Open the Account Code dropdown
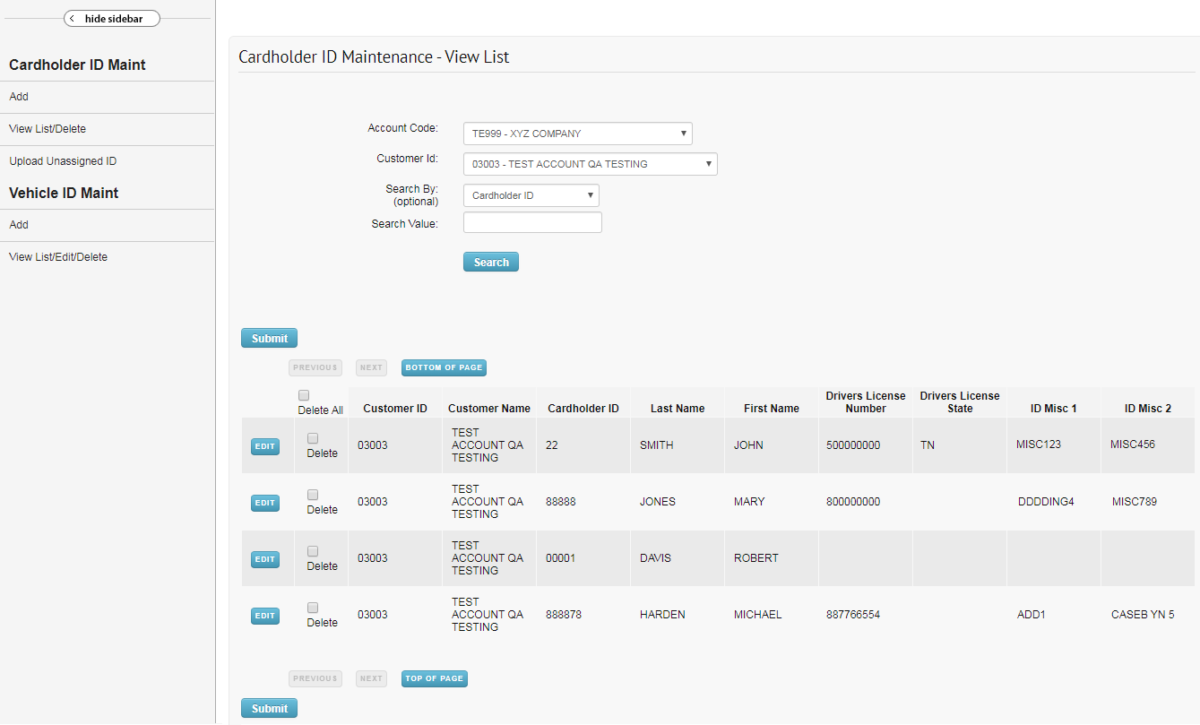Image resolution: width=1200 pixels, height=725 pixels. [577, 132]
